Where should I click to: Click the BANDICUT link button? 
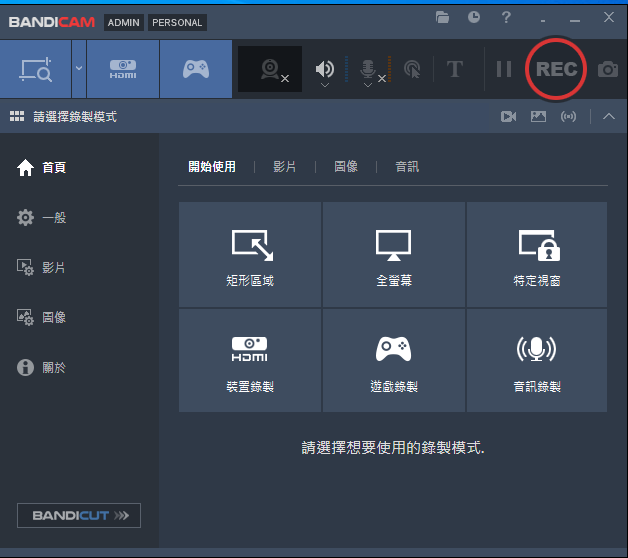point(79,515)
